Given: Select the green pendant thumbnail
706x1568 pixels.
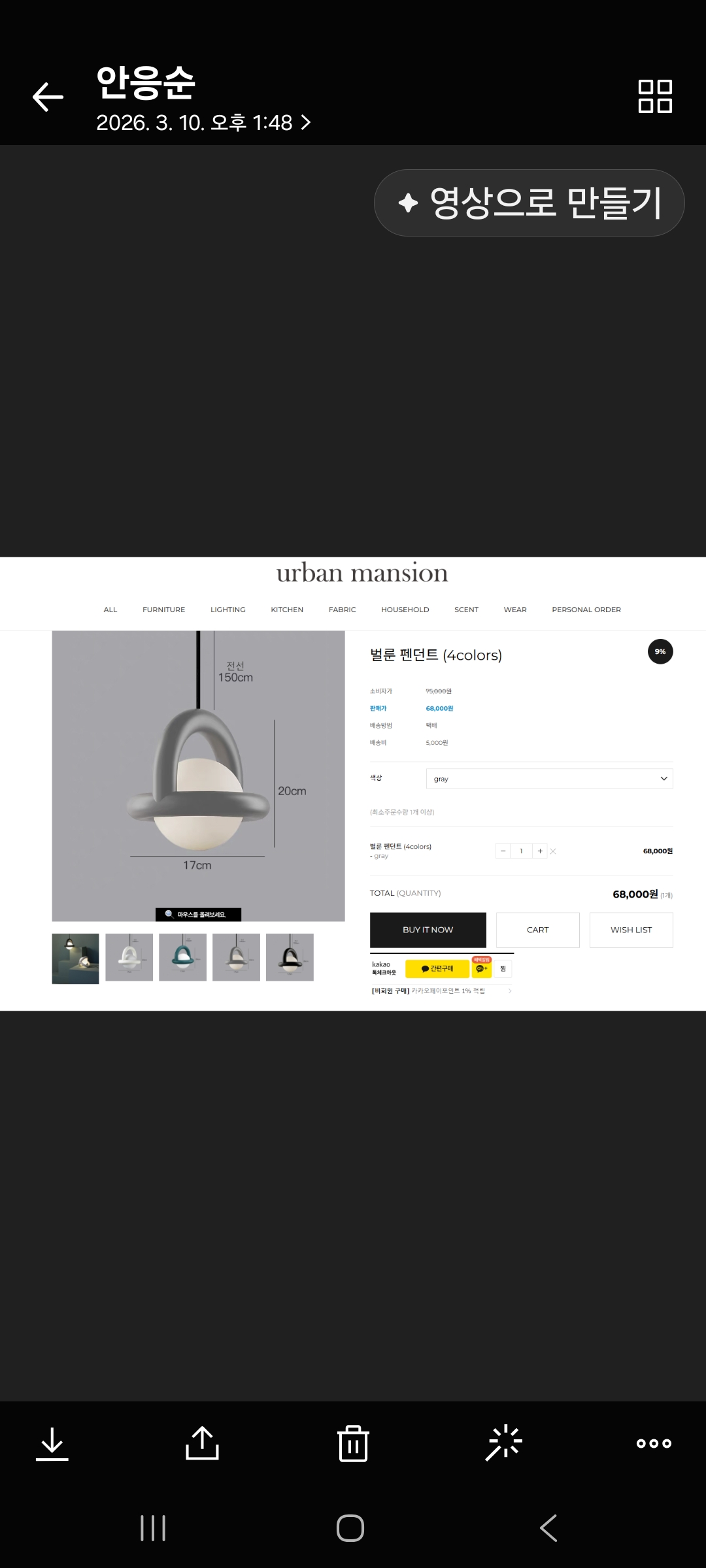Looking at the screenshot, I should tap(182, 957).
